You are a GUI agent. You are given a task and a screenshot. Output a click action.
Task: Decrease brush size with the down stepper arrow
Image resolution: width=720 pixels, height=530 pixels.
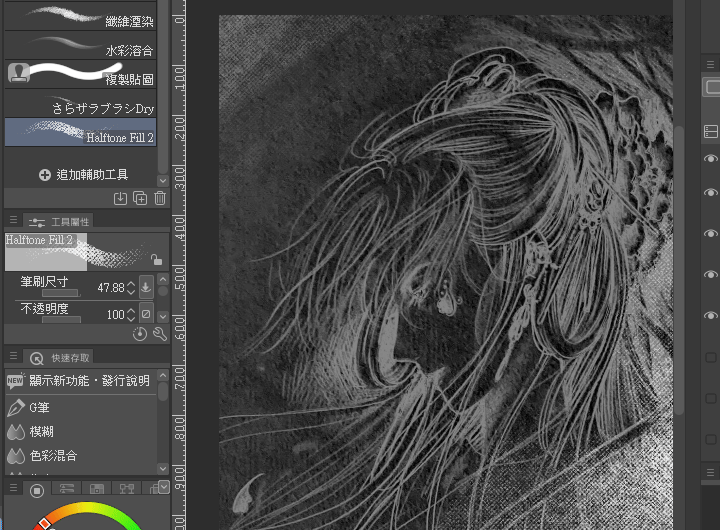[131, 292]
